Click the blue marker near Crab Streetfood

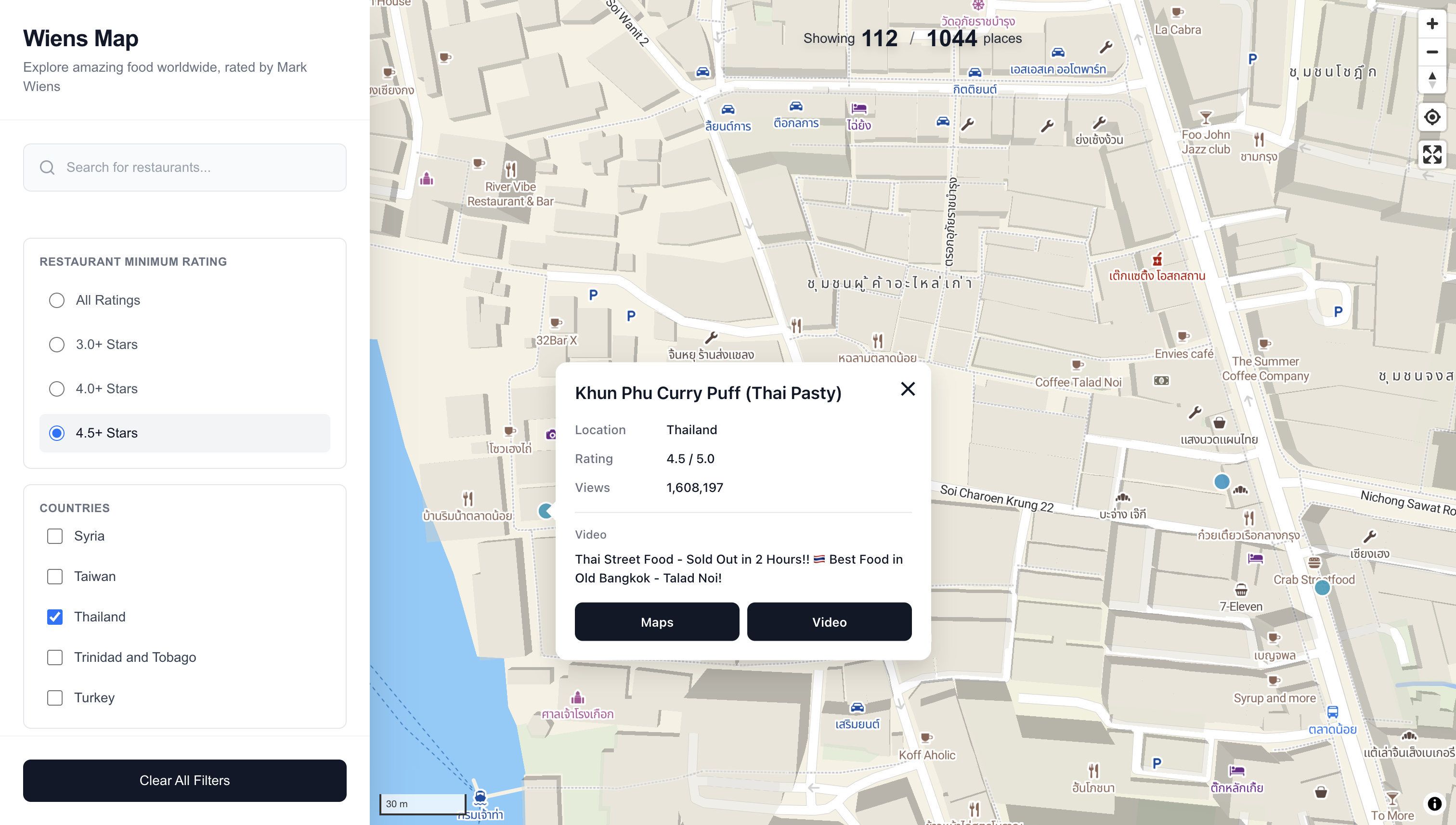[1322, 588]
